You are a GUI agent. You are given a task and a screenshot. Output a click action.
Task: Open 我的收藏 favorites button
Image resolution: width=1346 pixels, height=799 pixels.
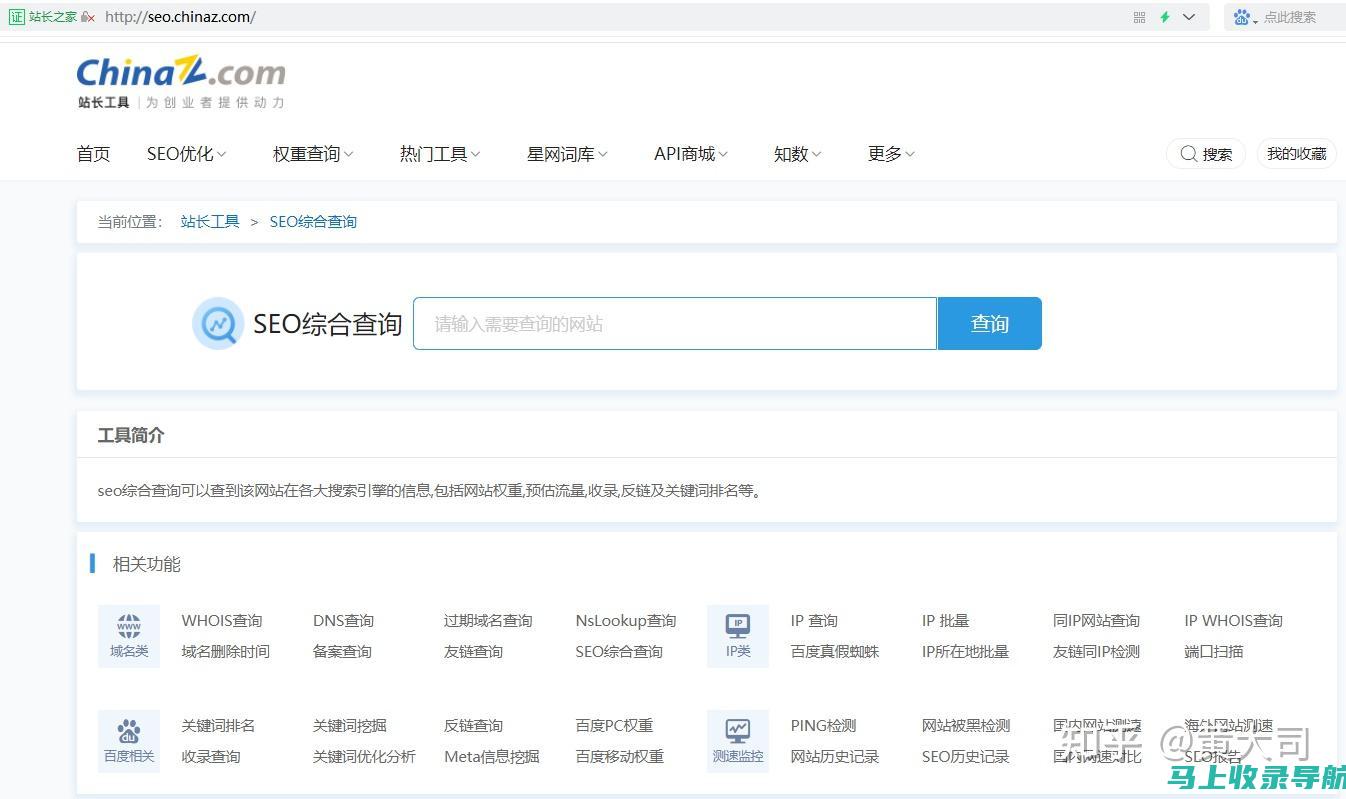pyautogui.click(x=1296, y=154)
